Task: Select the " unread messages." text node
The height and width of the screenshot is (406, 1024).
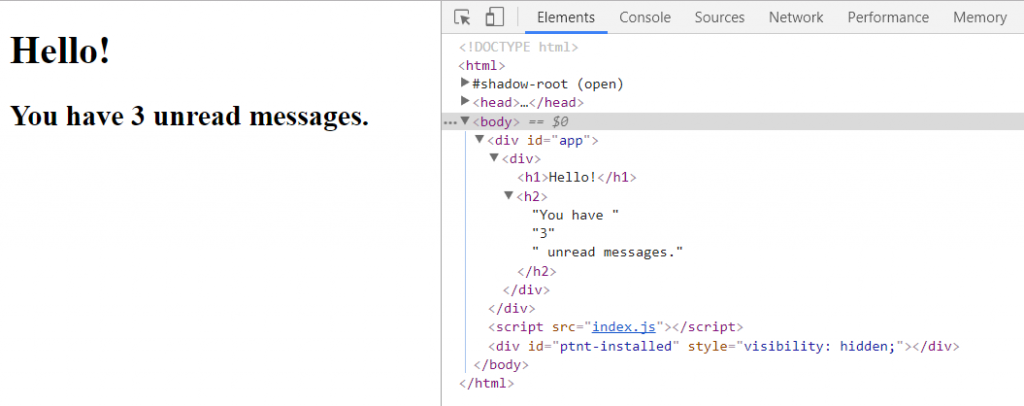Action: click(x=607, y=252)
